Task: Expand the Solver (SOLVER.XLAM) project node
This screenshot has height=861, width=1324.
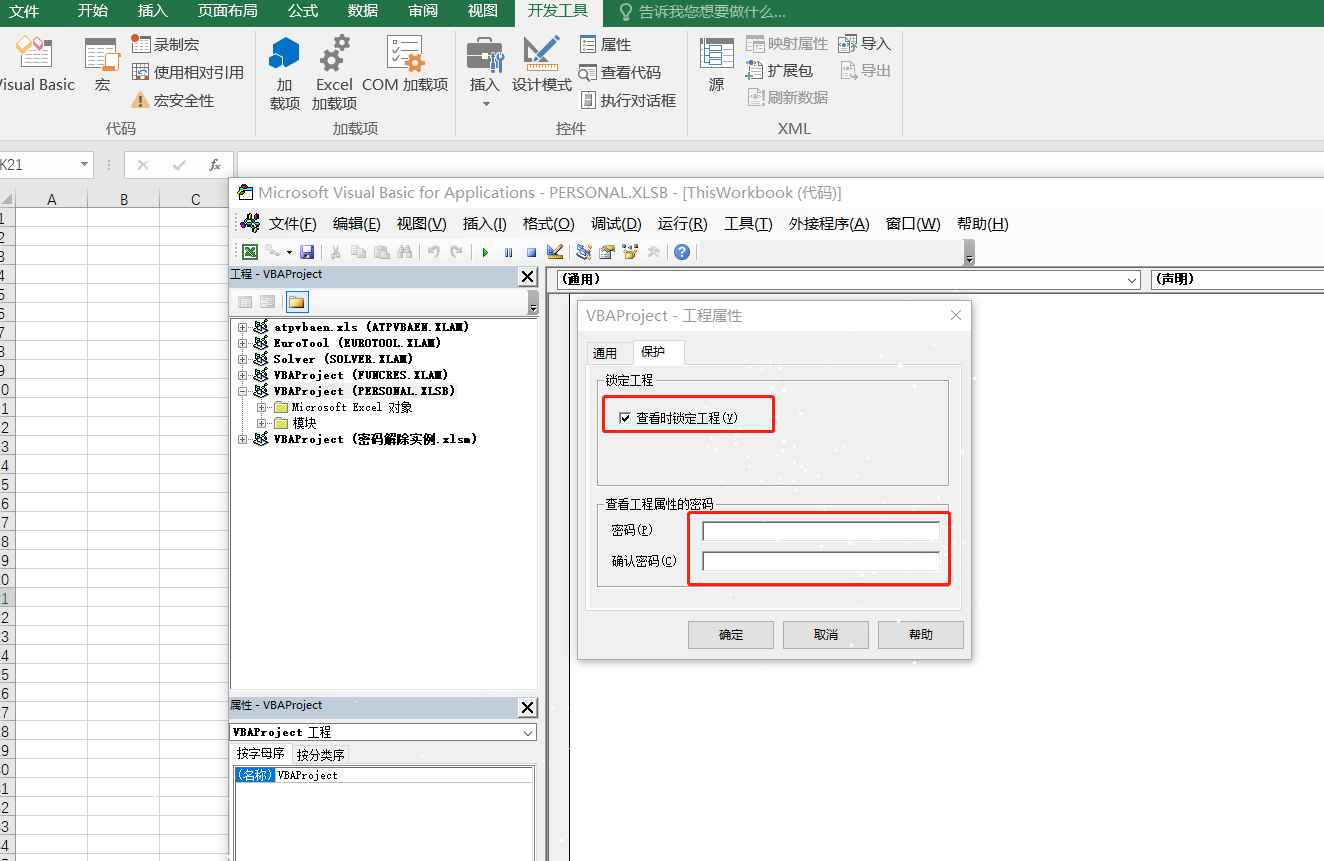Action: (x=241, y=358)
